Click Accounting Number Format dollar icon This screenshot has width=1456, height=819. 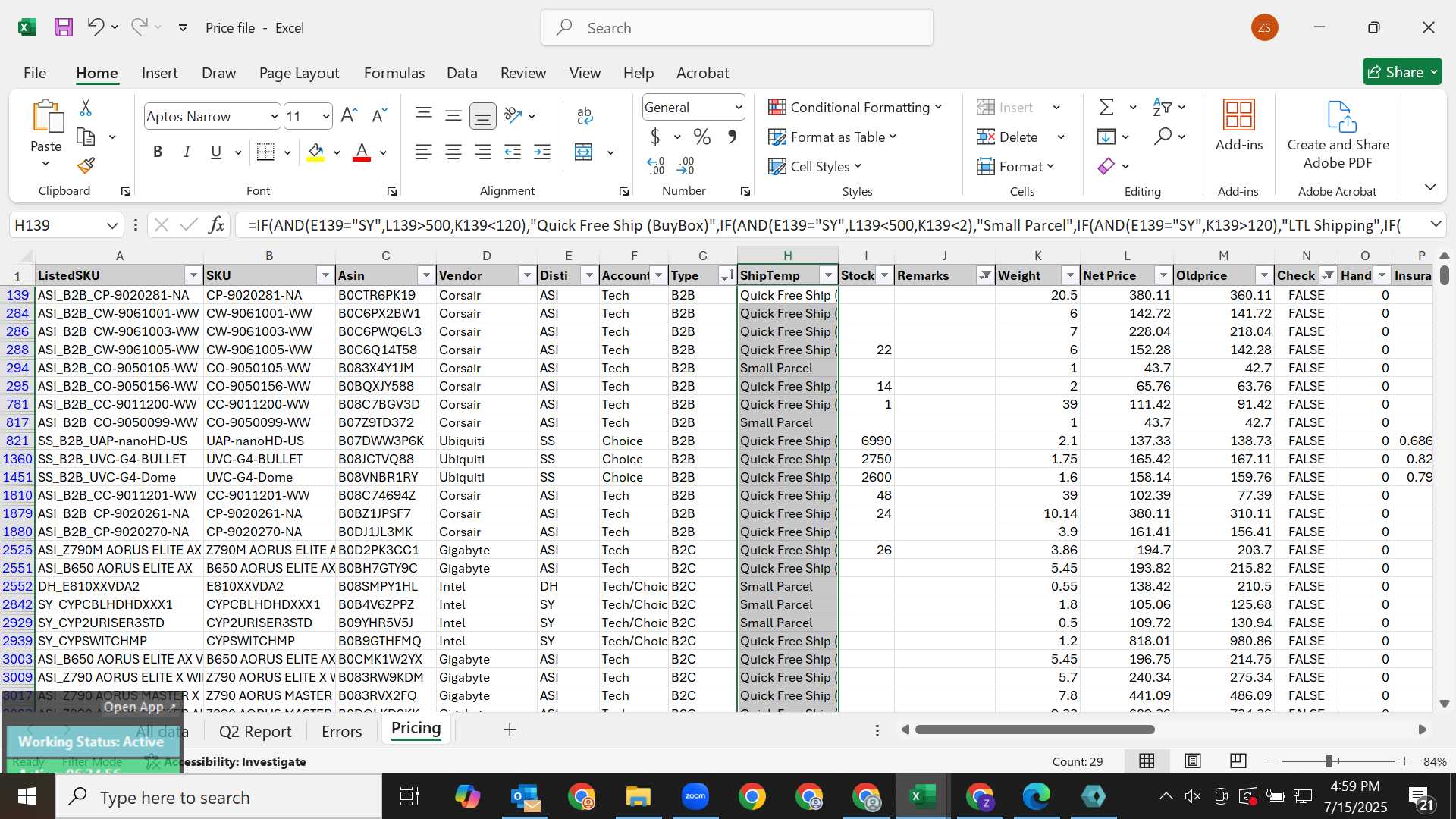coord(655,136)
